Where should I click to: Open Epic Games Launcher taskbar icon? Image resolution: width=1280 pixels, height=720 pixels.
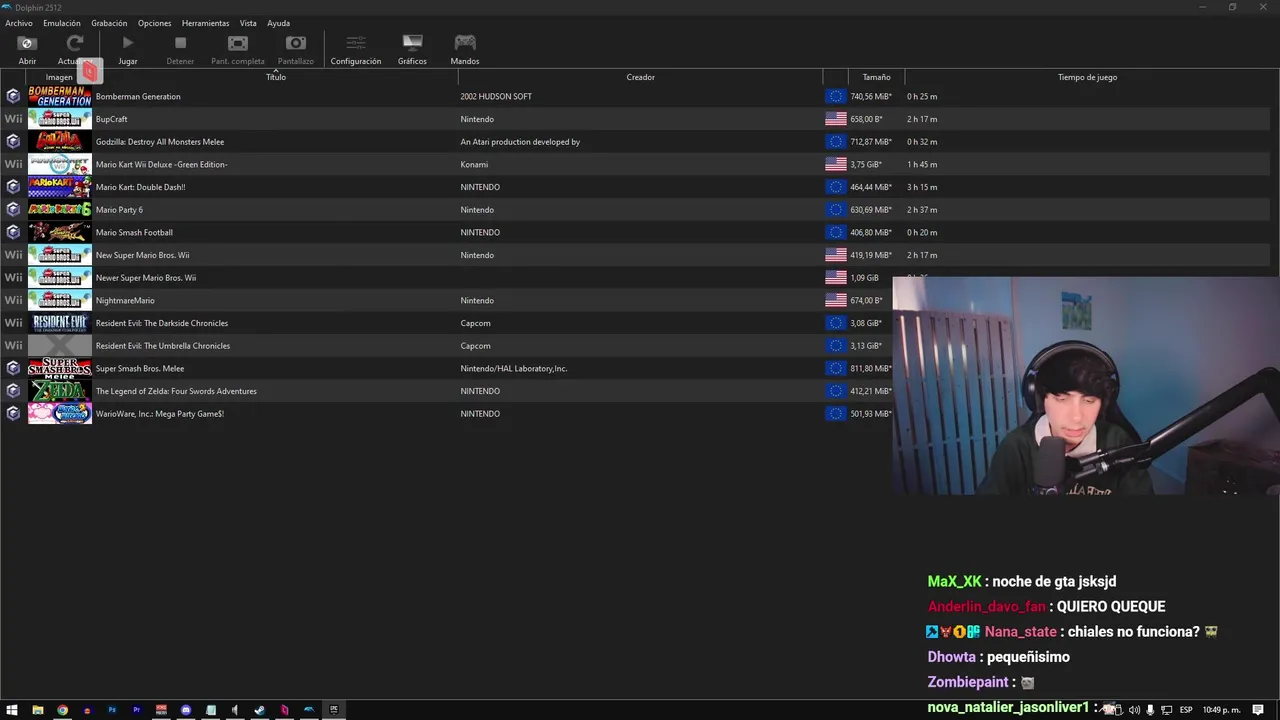334,710
